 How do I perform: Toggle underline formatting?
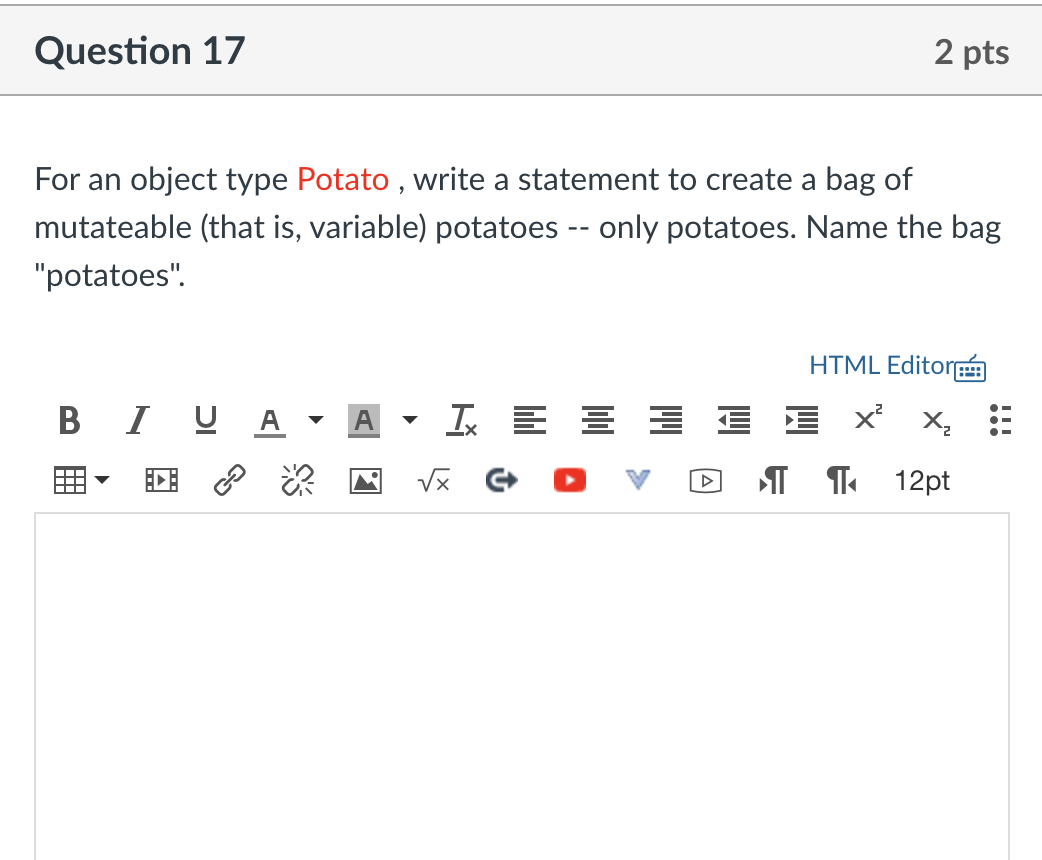pyautogui.click(x=205, y=420)
